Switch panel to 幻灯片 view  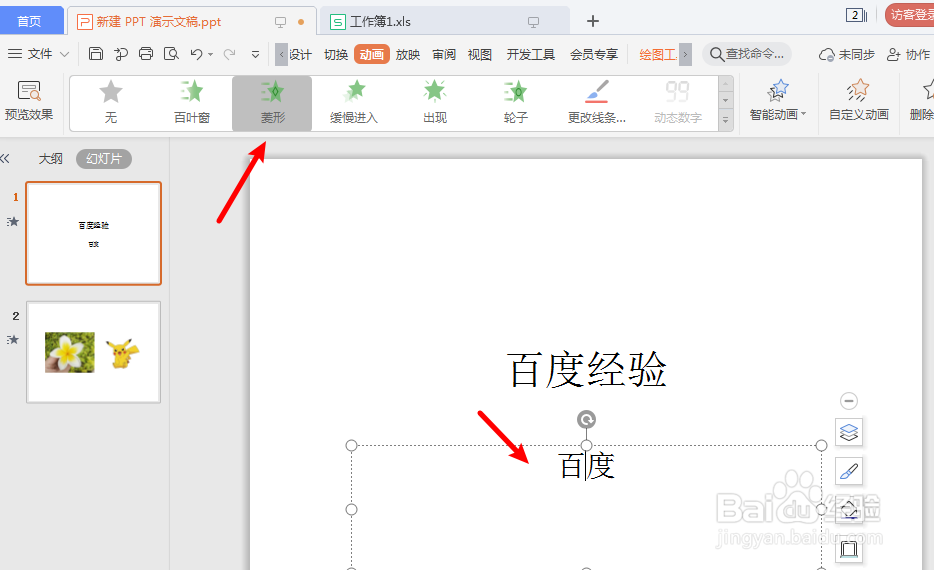tap(104, 158)
